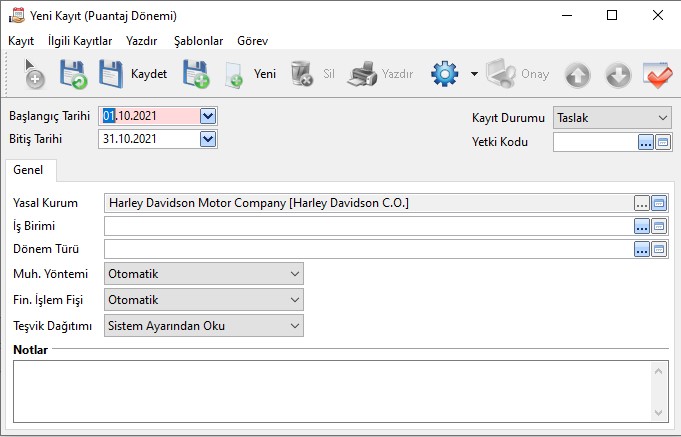Open the Bitiş Tarihi date picker dropdown
Screen dimensions: 681x437
(208, 139)
